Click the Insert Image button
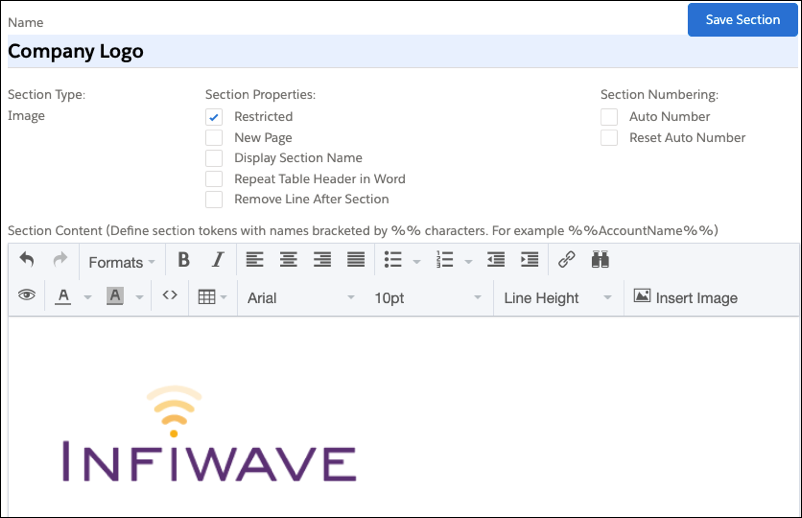 [x=685, y=297]
